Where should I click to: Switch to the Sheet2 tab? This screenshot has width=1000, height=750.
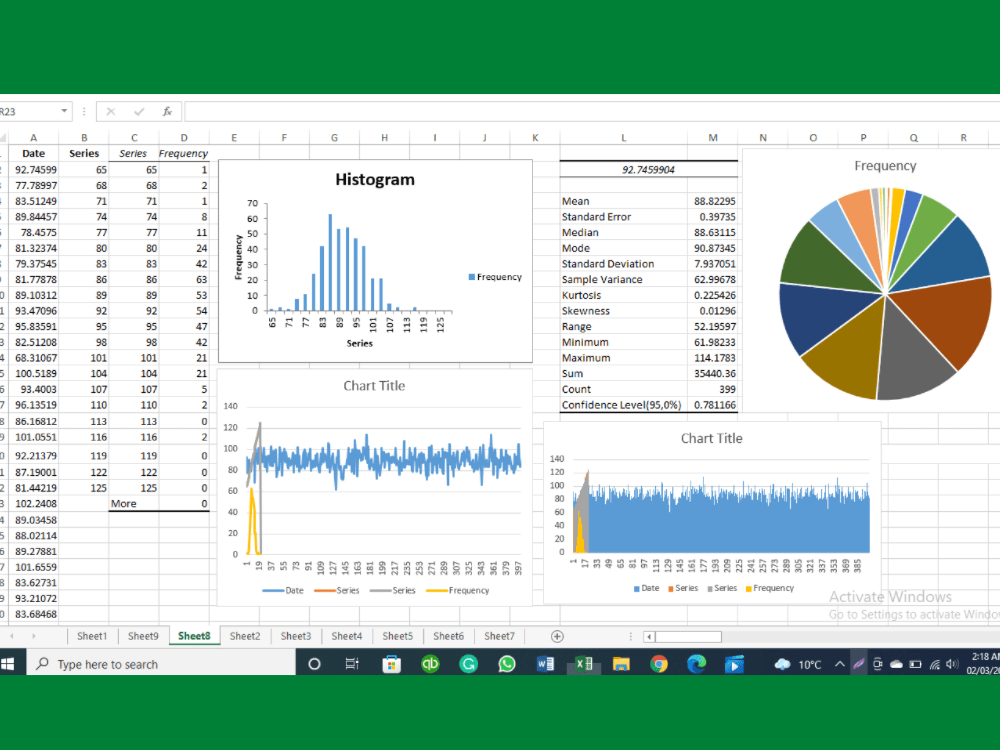(x=245, y=635)
